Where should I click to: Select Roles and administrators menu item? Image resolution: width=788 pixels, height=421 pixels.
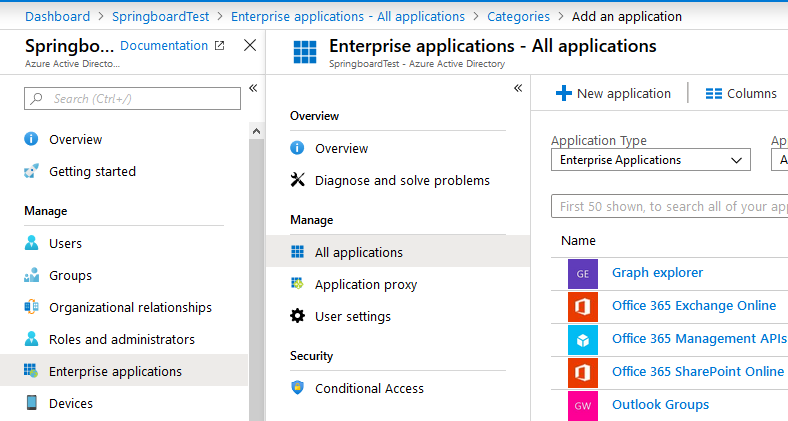124,340
